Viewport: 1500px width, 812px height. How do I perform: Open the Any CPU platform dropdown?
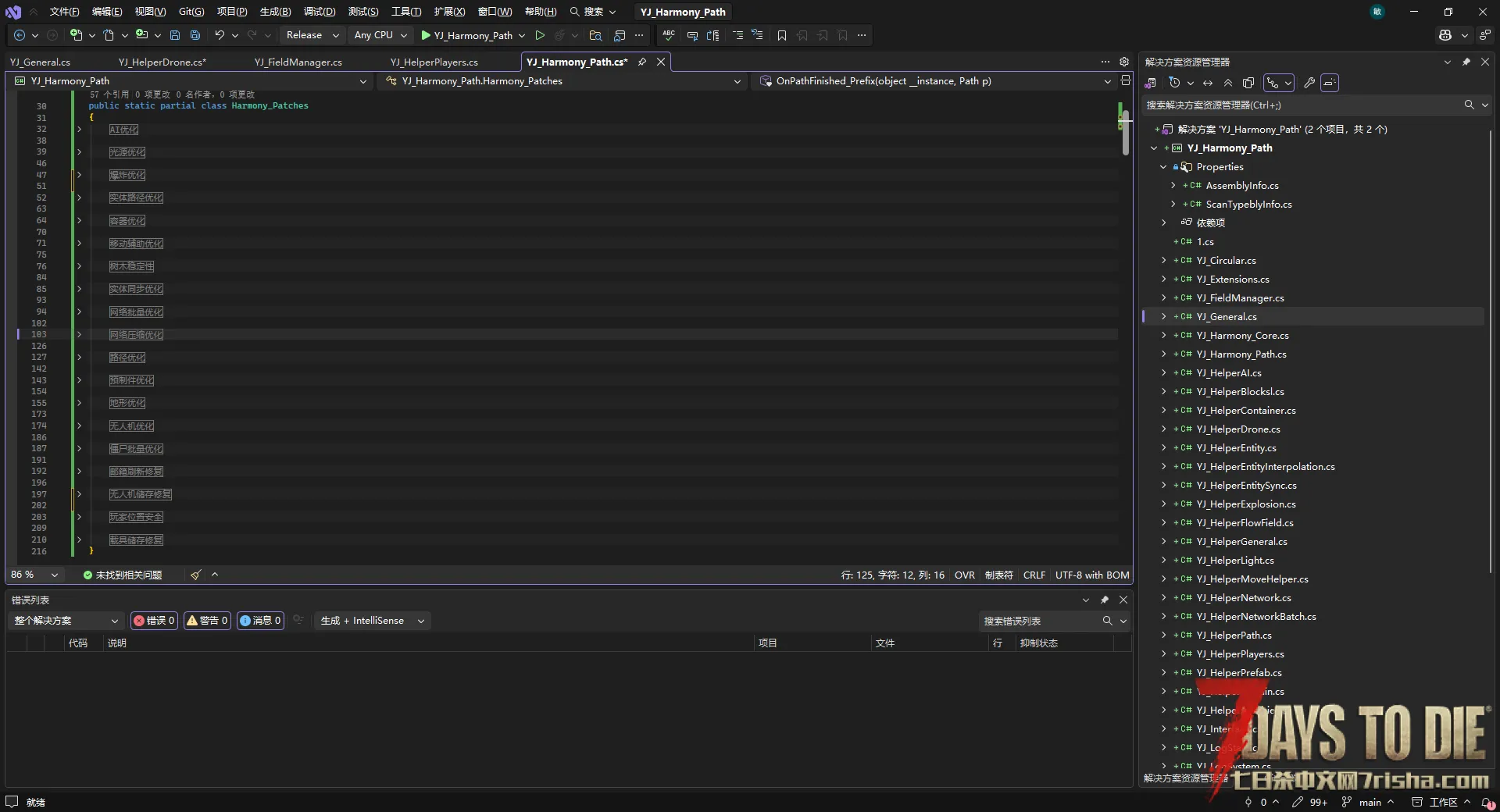click(380, 35)
